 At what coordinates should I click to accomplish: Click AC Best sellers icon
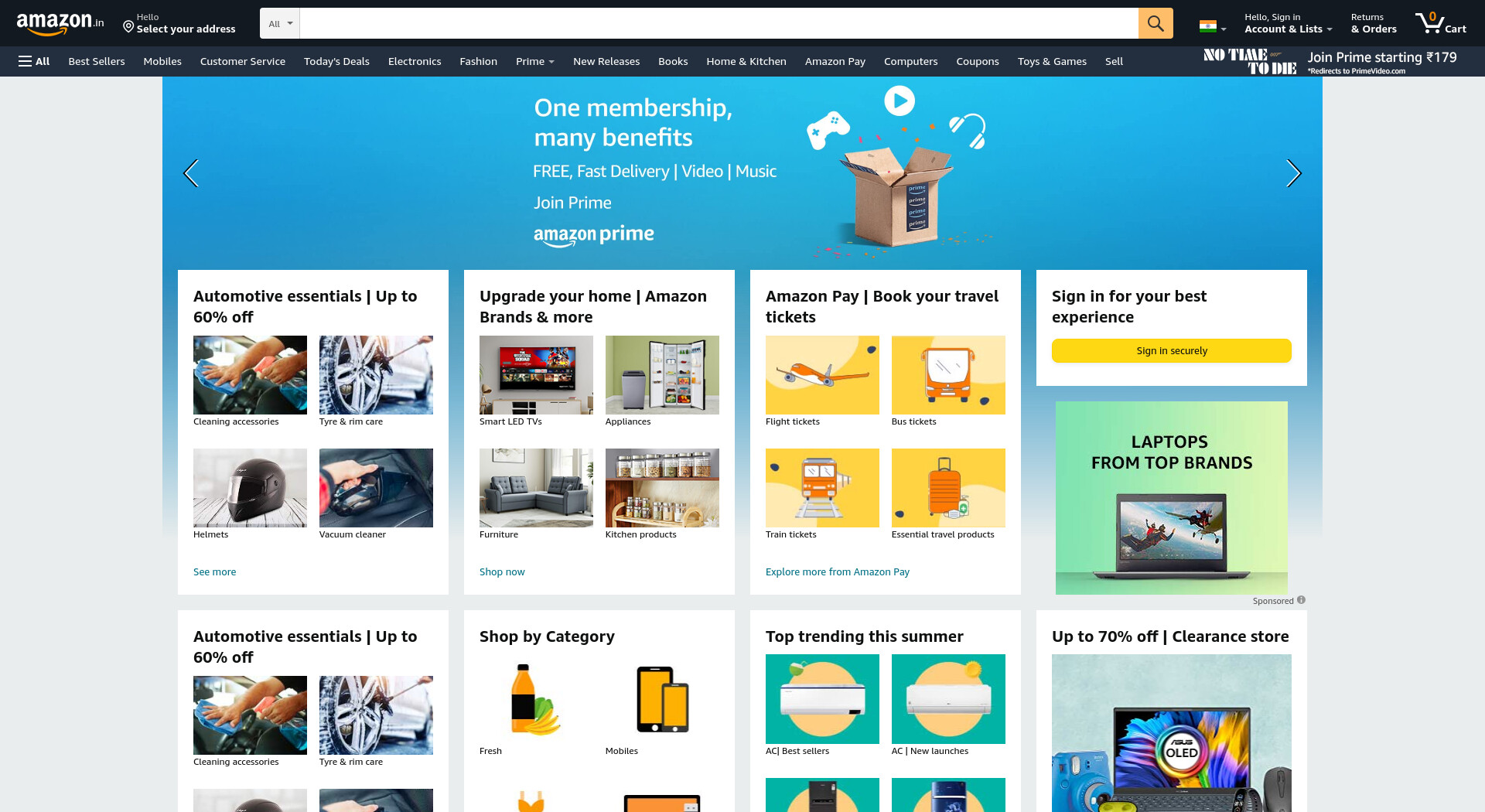[x=822, y=699]
